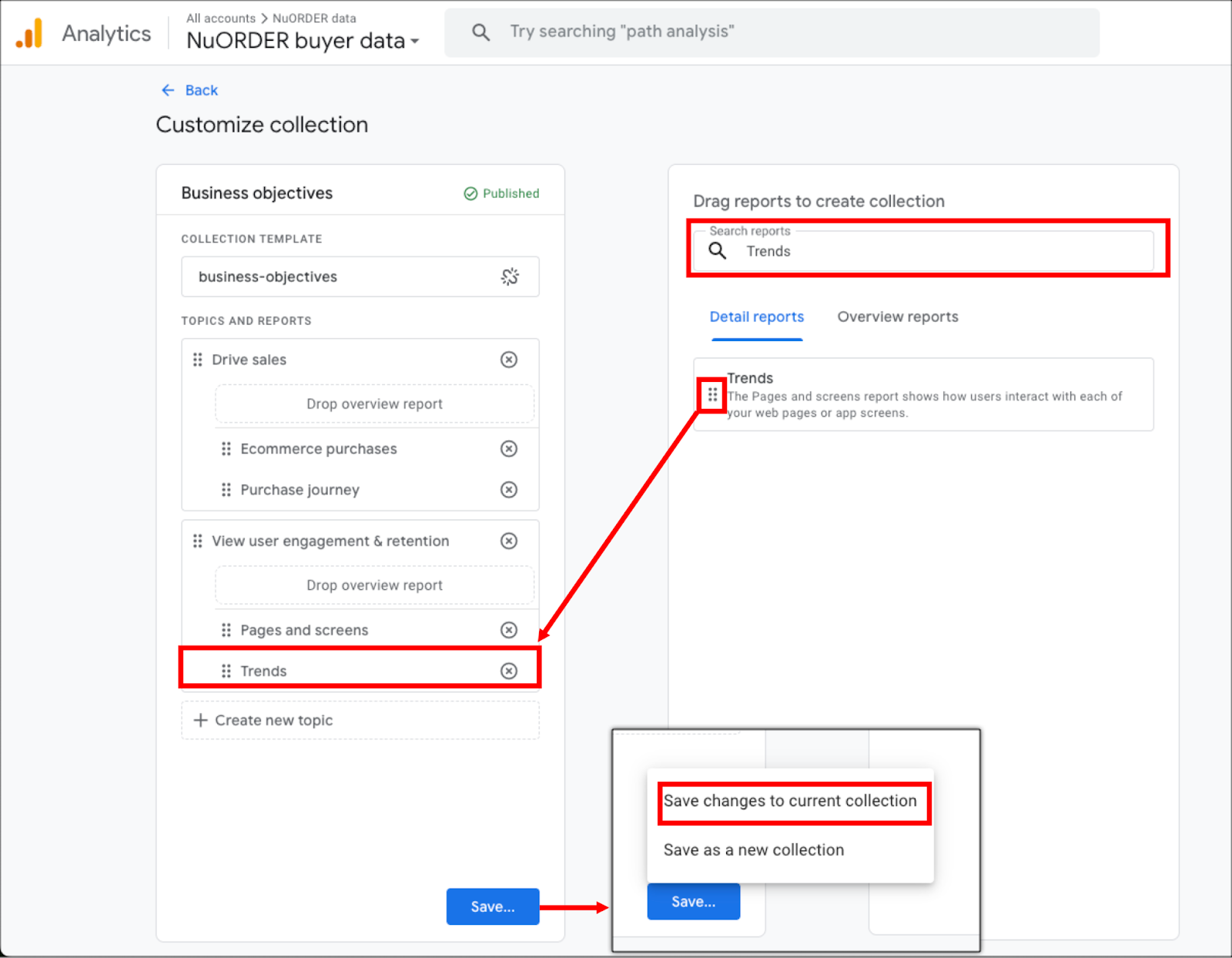The height and width of the screenshot is (958, 1232).
Task: Remove the Trends report from the topic
Action: pos(509,672)
